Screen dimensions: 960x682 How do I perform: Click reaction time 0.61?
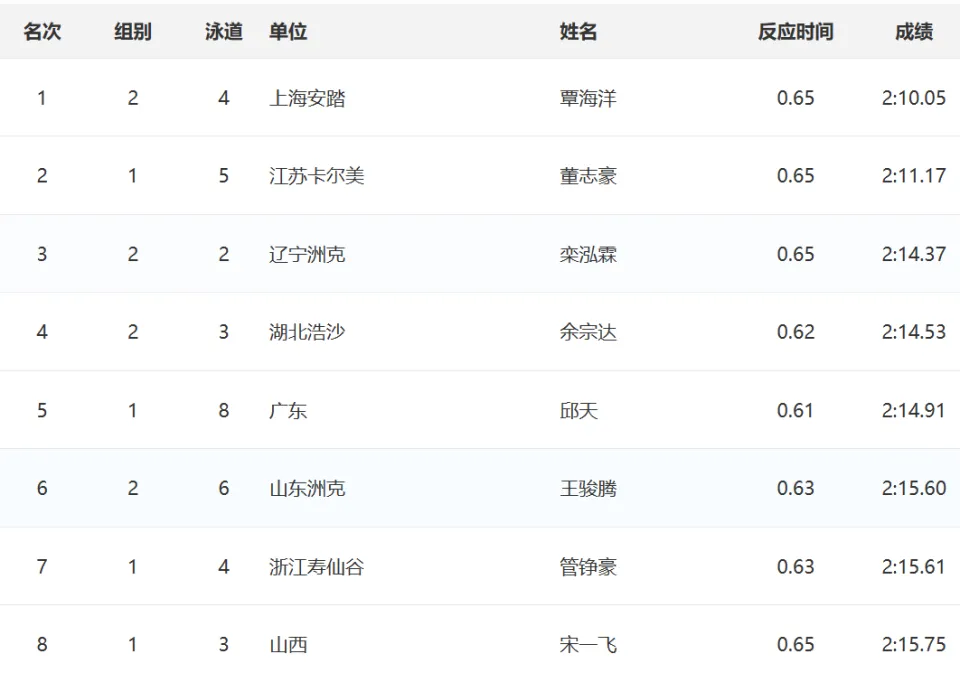point(795,410)
